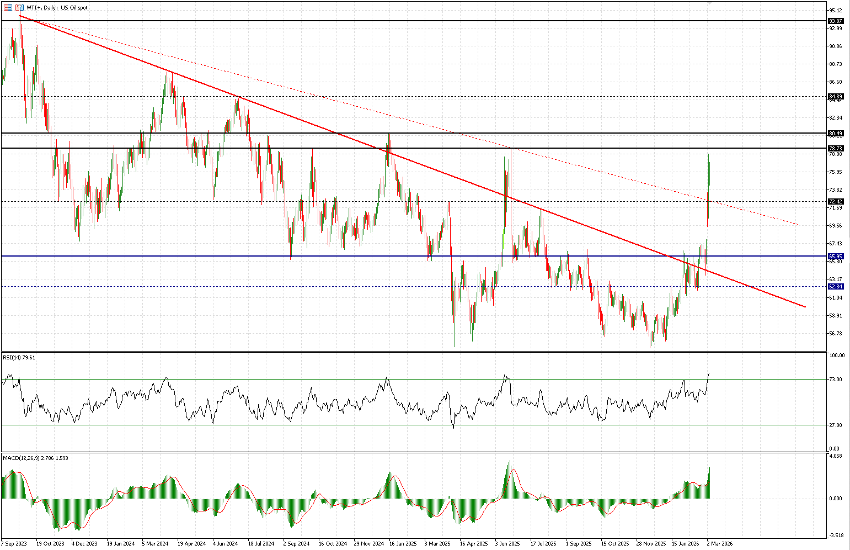Click the 72.12 dashed level price label

point(836,201)
